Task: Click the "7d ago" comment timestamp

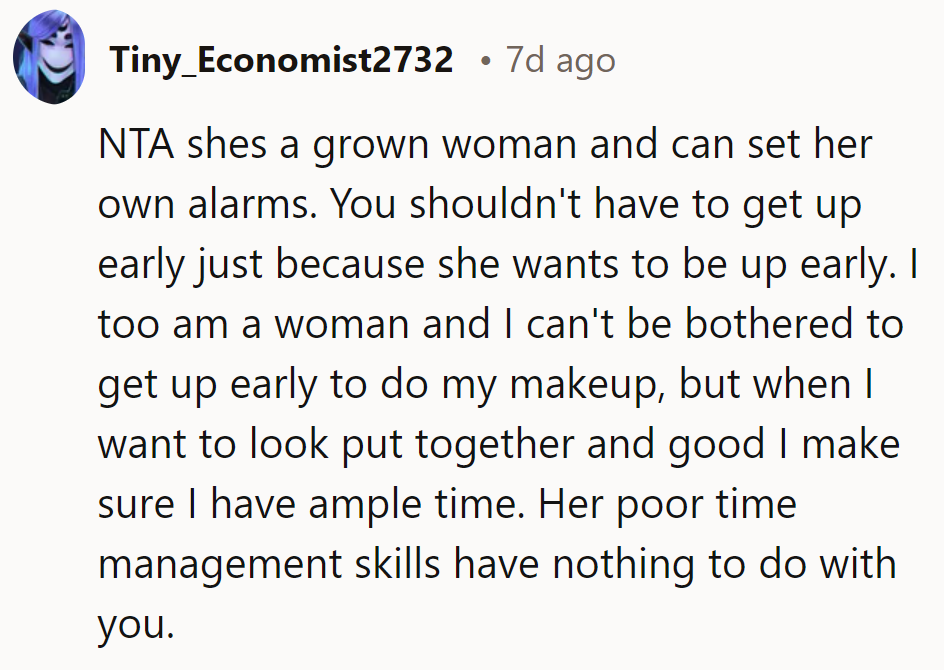Action: [561, 61]
